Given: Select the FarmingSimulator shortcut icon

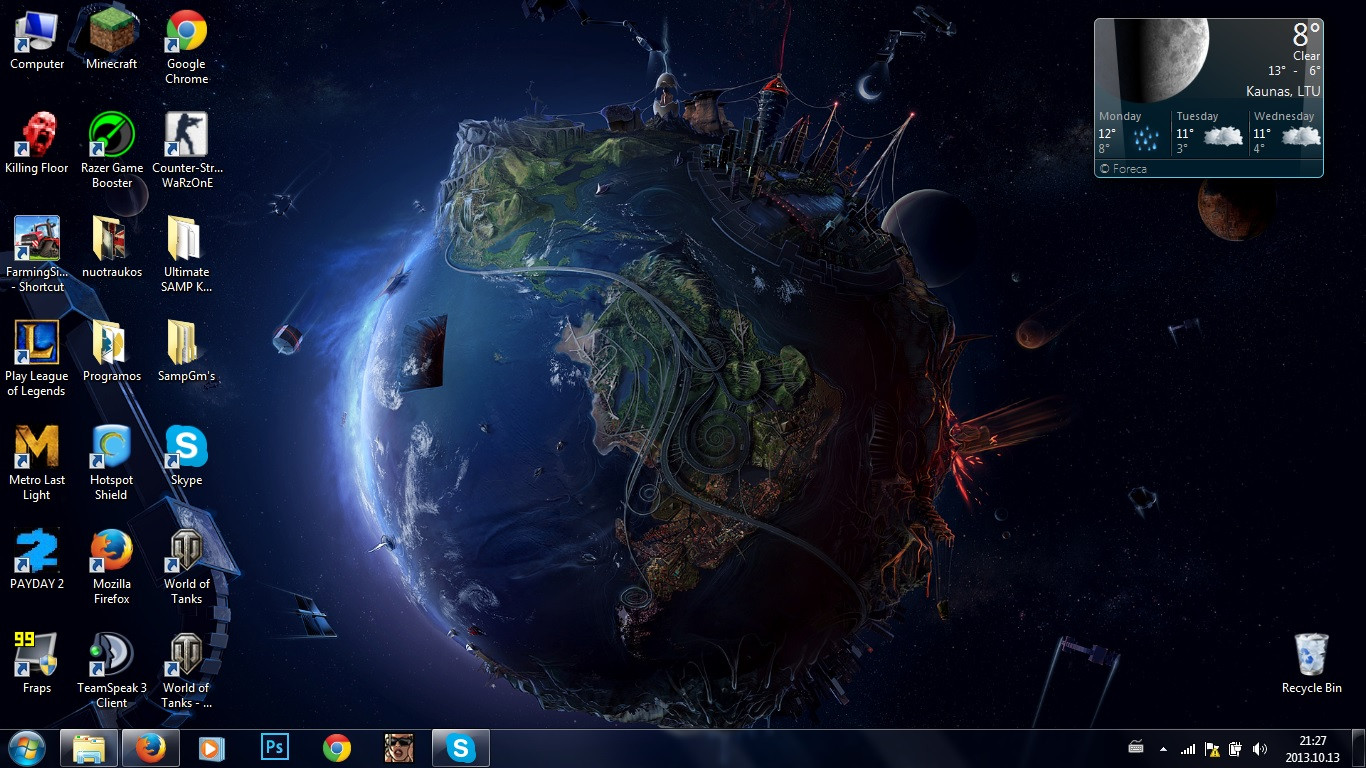Looking at the screenshot, I should (x=37, y=256).
